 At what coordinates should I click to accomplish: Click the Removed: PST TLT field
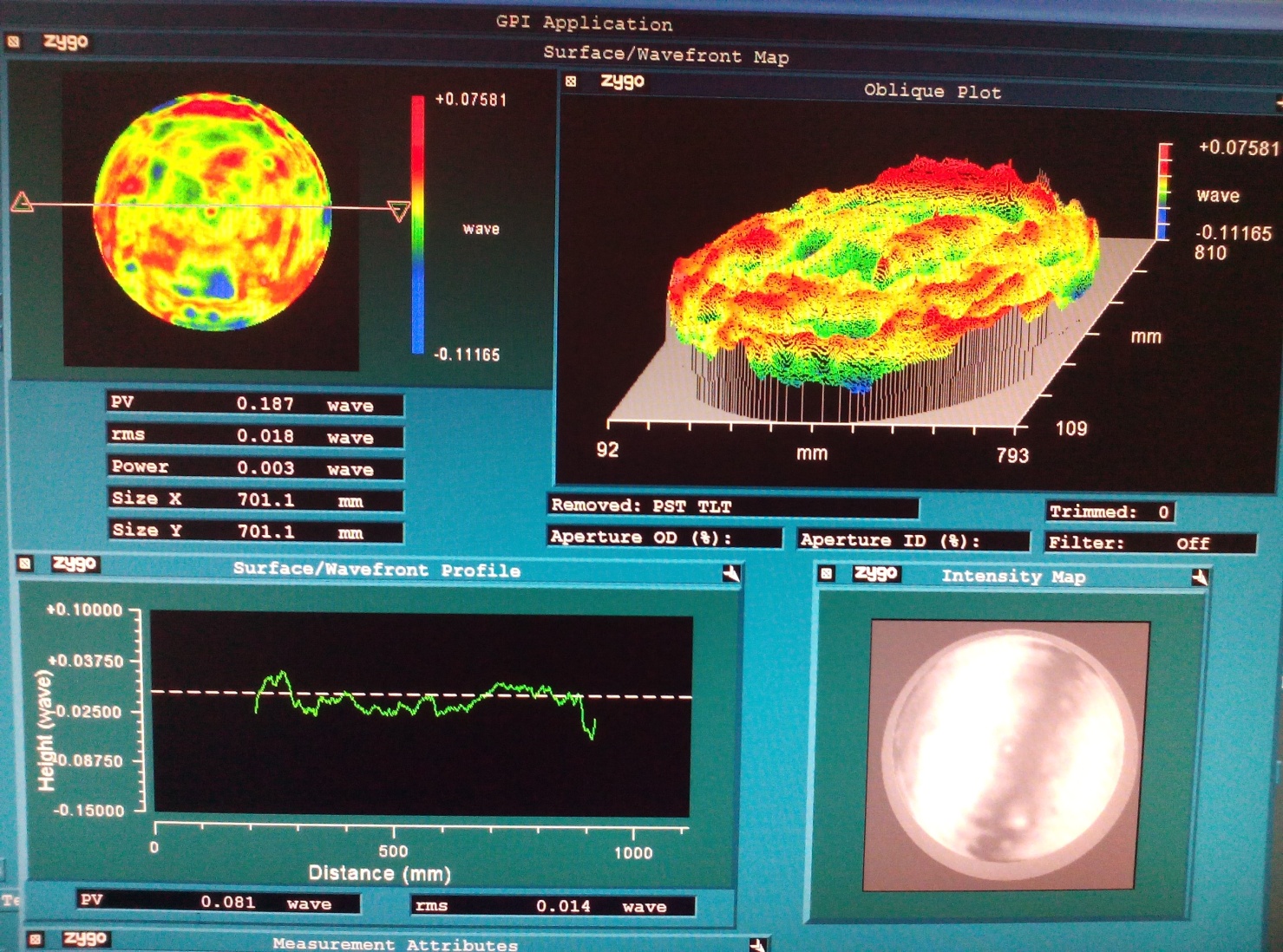[x=733, y=506]
